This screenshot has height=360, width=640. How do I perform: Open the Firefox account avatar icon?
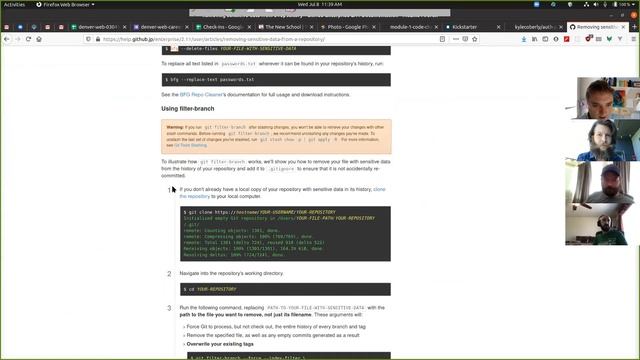click(556, 39)
